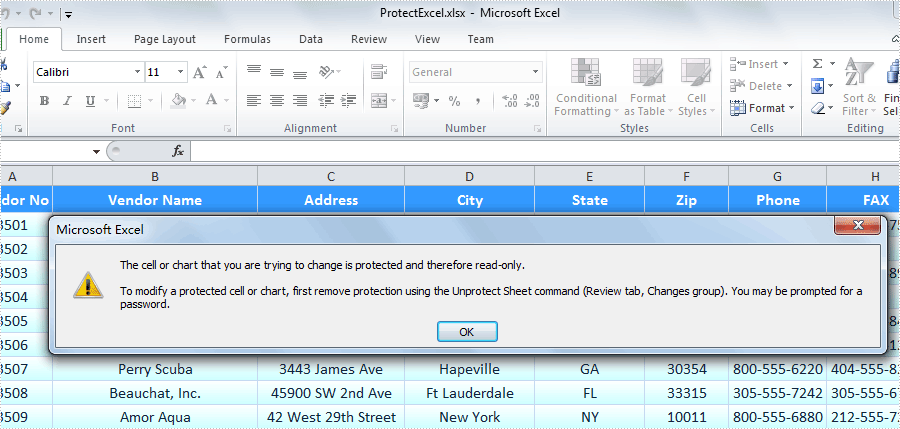Click into the formula bar
Image resolution: width=900 pixels, height=429 pixels.
coord(545,152)
